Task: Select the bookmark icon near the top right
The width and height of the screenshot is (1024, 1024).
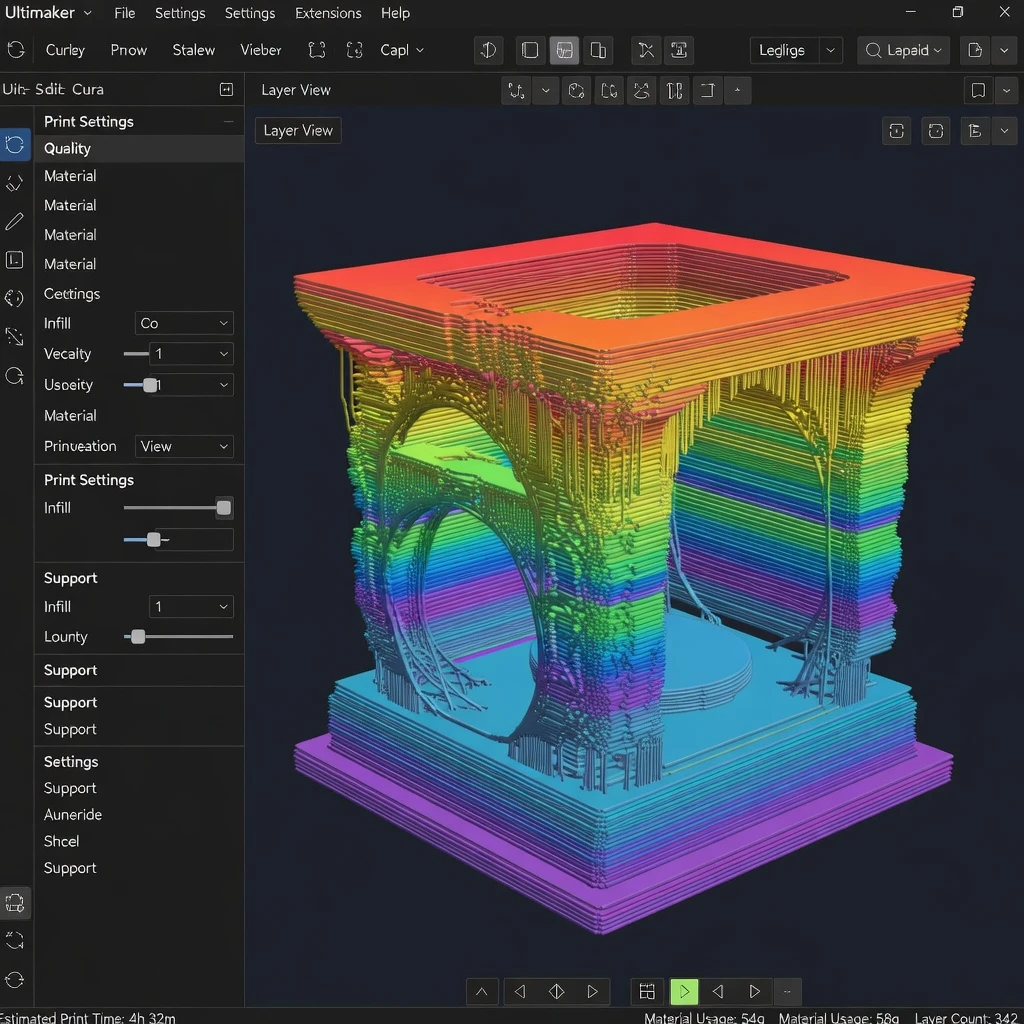Action: [977, 90]
